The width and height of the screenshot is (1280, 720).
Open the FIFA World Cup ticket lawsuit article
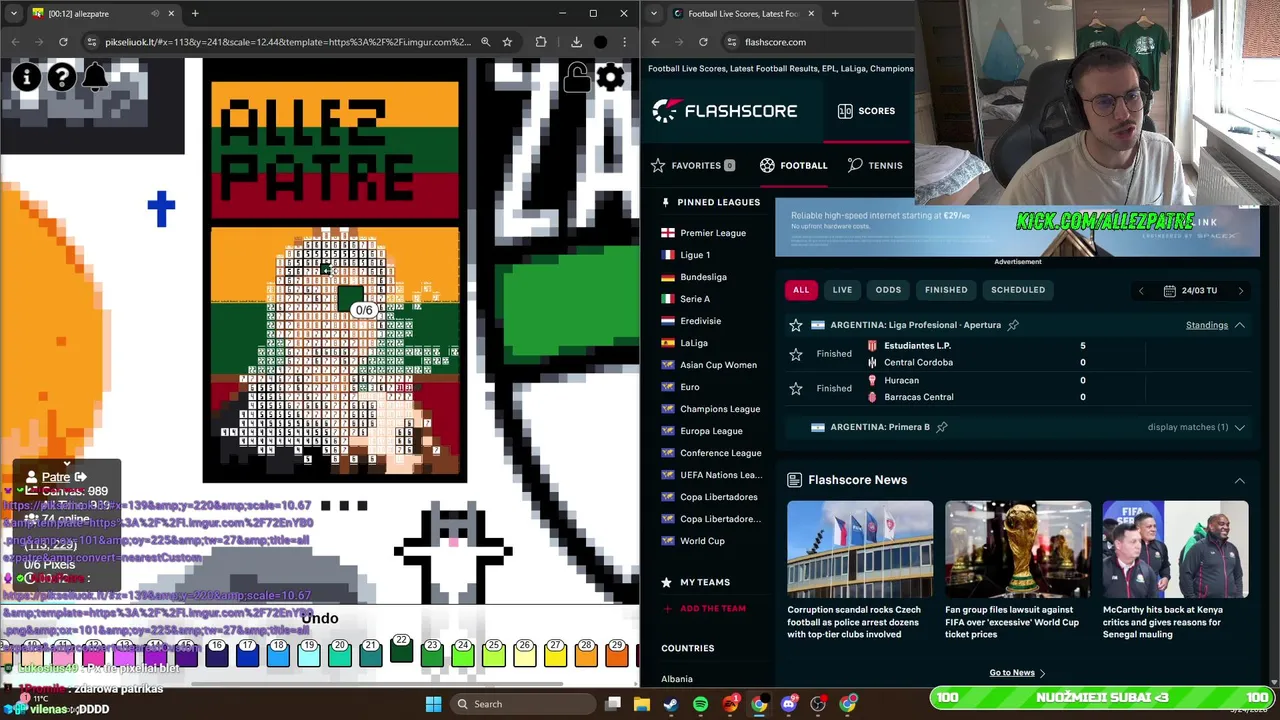[1018, 571]
